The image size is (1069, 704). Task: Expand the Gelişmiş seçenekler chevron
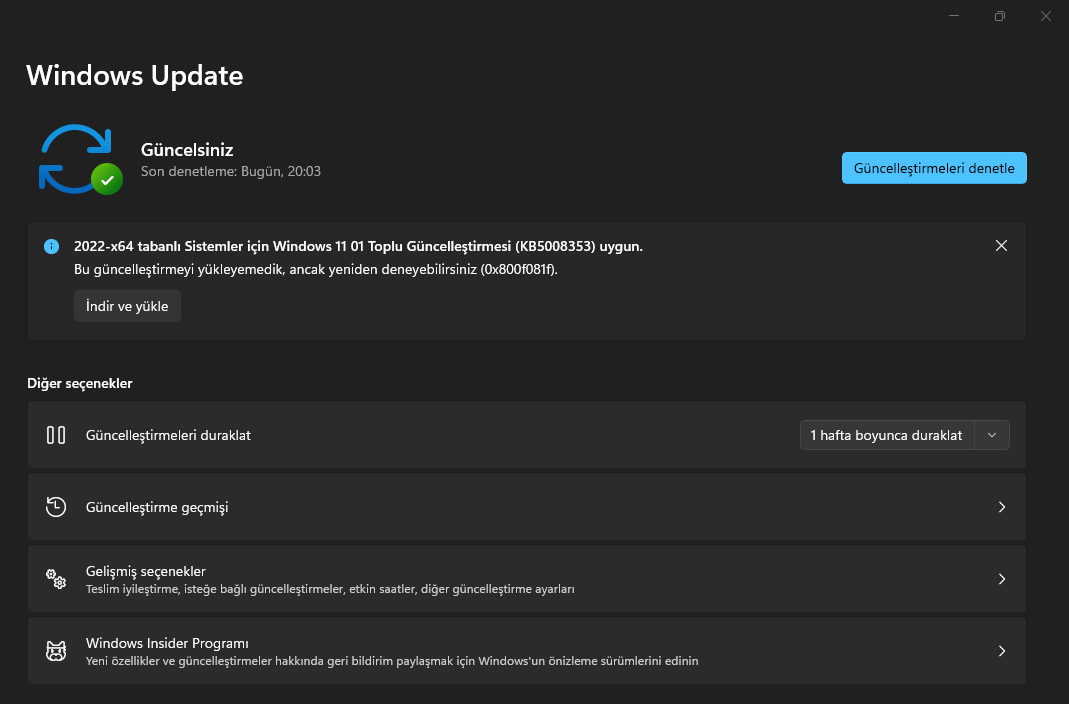click(1002, 579)
